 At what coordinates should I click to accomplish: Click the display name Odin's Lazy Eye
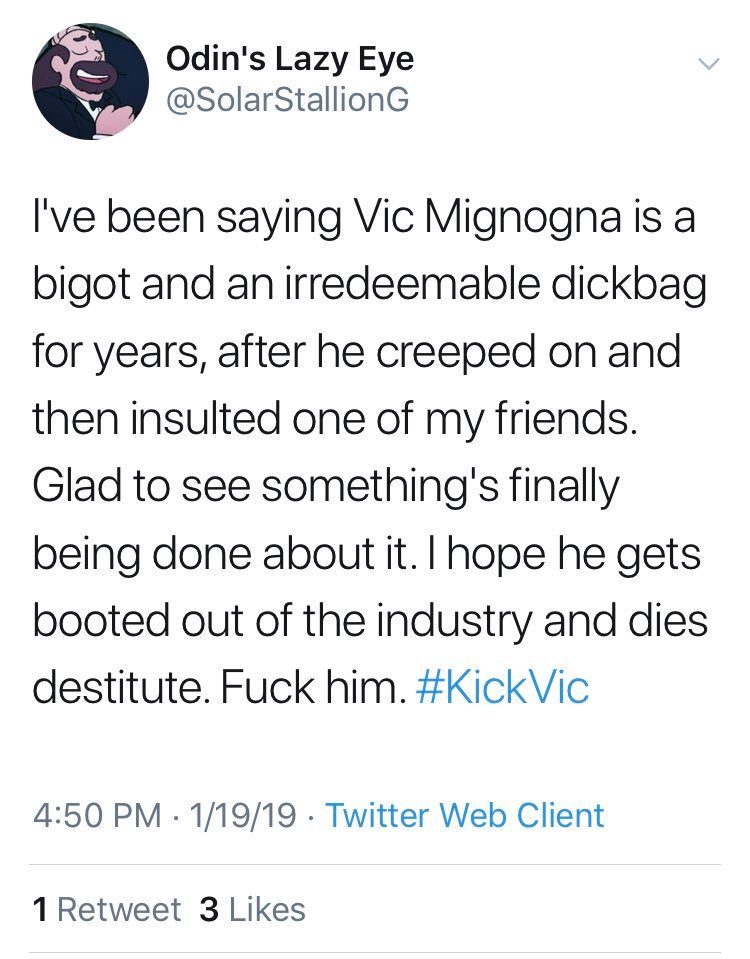(x=290, y=59)
